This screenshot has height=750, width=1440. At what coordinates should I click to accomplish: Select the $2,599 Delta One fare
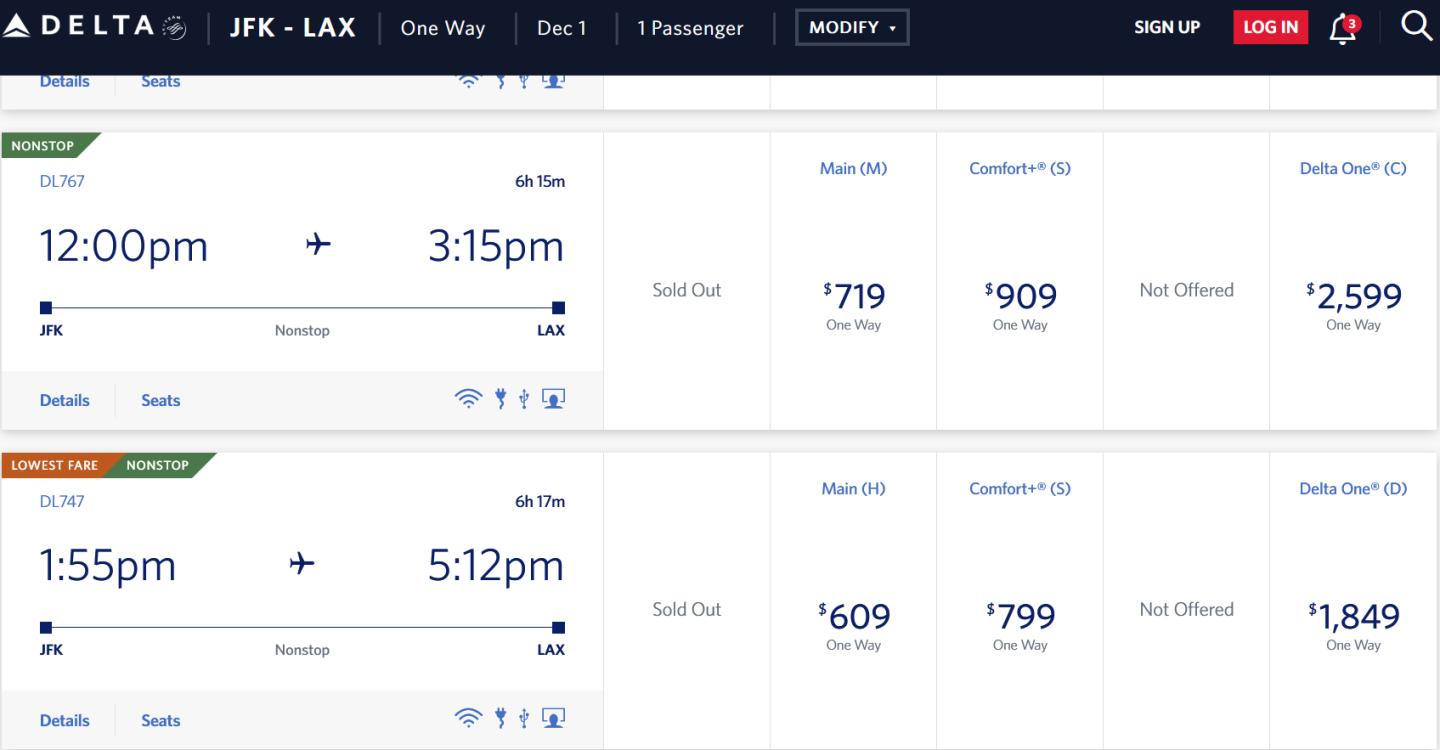(1353, 298)
